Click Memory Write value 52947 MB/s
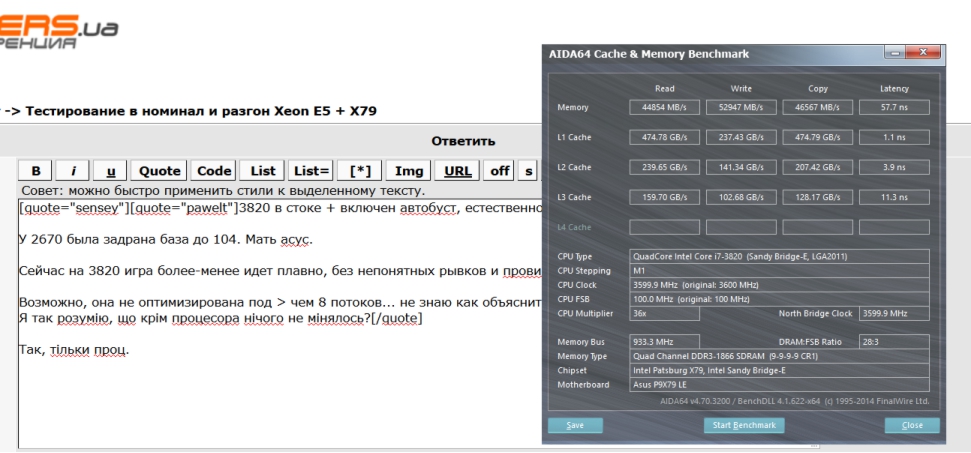The height and width of the screenshot is (453, 971). [741, 107]
